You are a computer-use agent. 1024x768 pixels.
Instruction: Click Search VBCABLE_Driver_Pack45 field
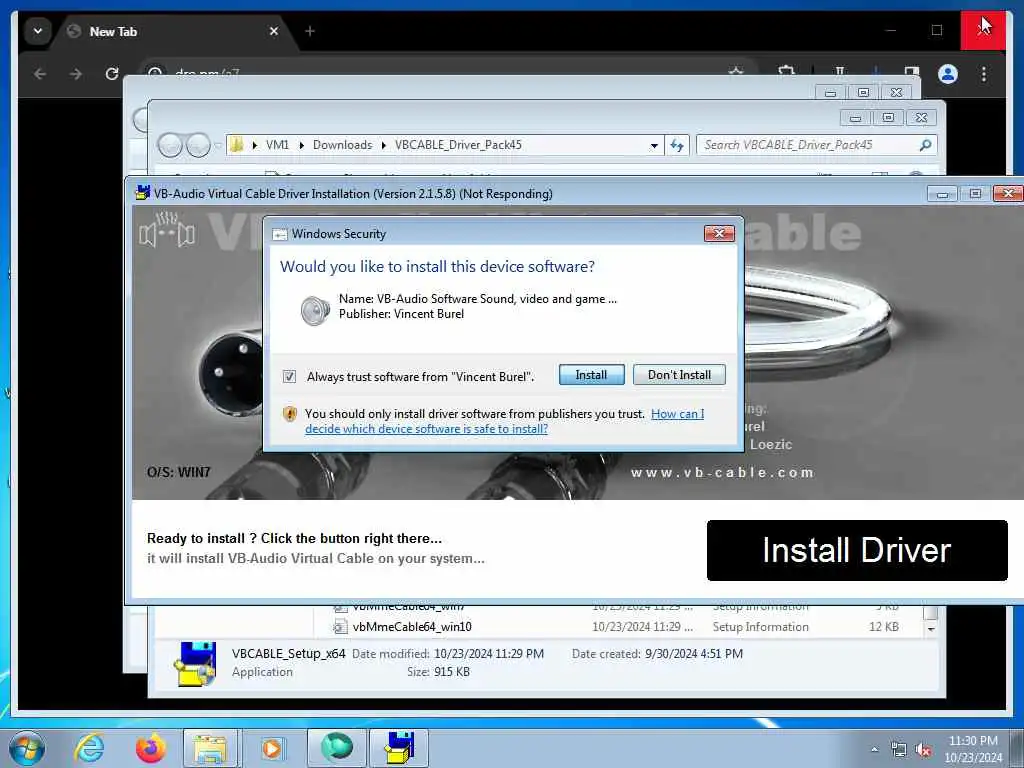click(816, 145)
